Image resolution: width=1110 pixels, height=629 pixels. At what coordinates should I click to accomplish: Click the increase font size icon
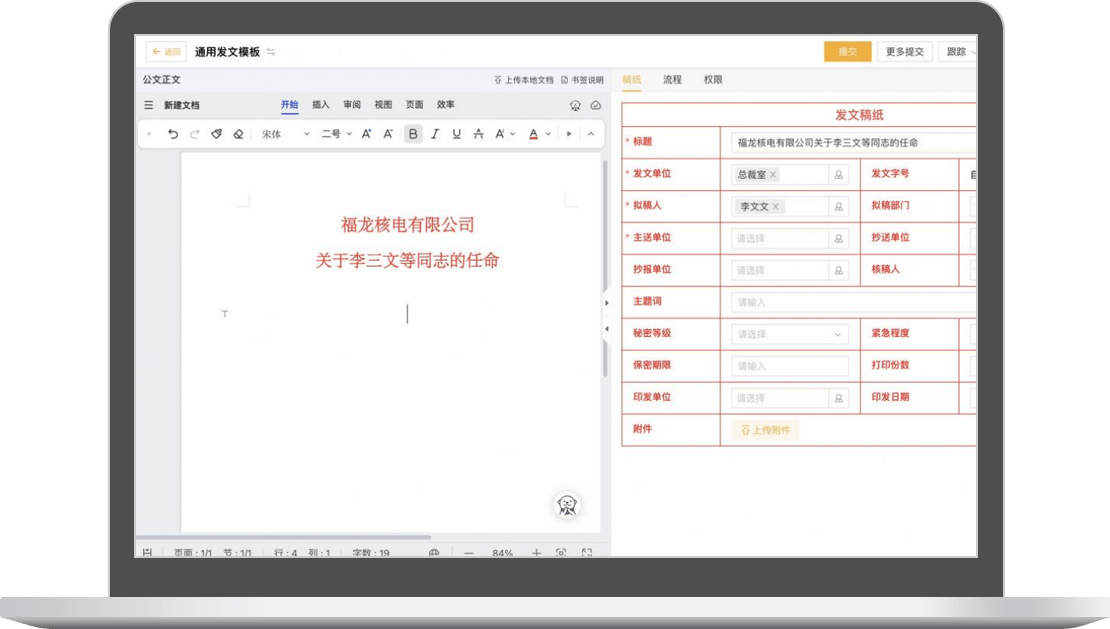(367, 134)
